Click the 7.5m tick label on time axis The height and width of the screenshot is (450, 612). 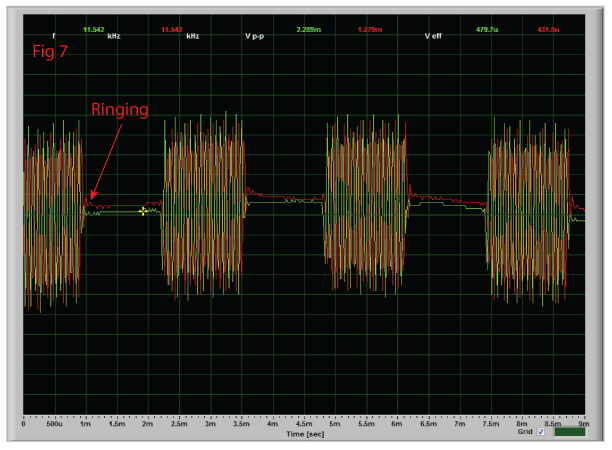[x=491, y=424]
